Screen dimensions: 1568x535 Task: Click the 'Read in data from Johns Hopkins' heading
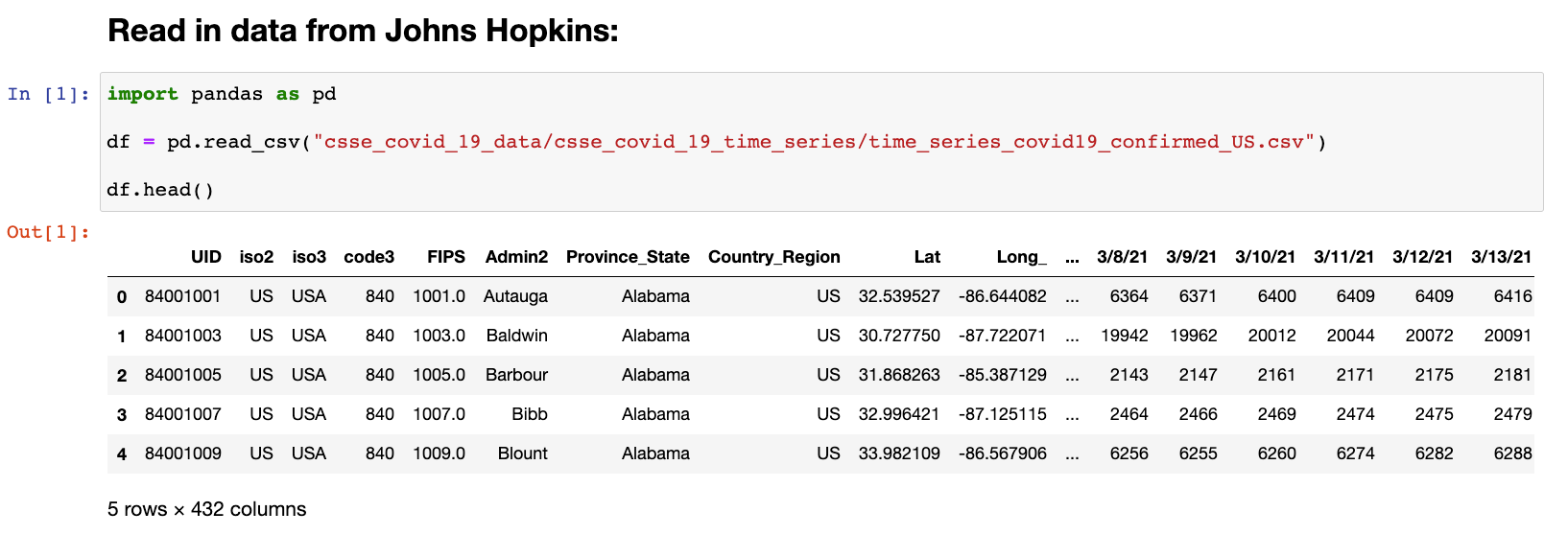[363, 31]
